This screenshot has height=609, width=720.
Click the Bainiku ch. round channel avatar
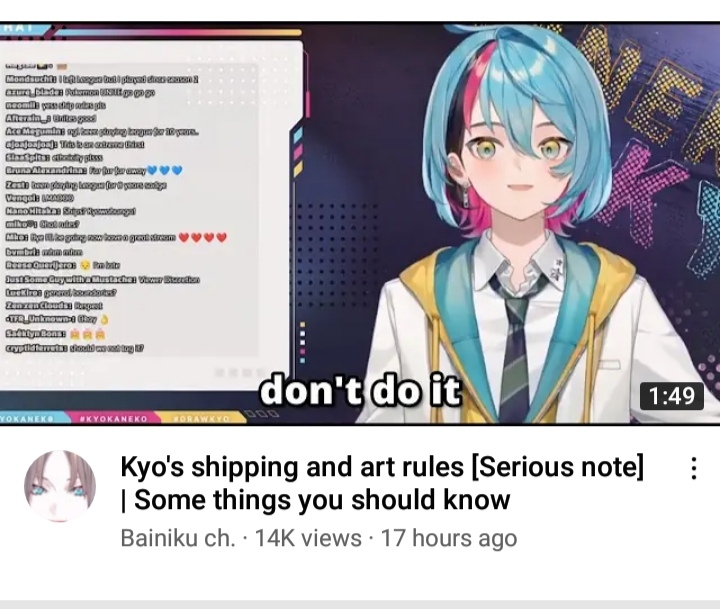(60, 487)
